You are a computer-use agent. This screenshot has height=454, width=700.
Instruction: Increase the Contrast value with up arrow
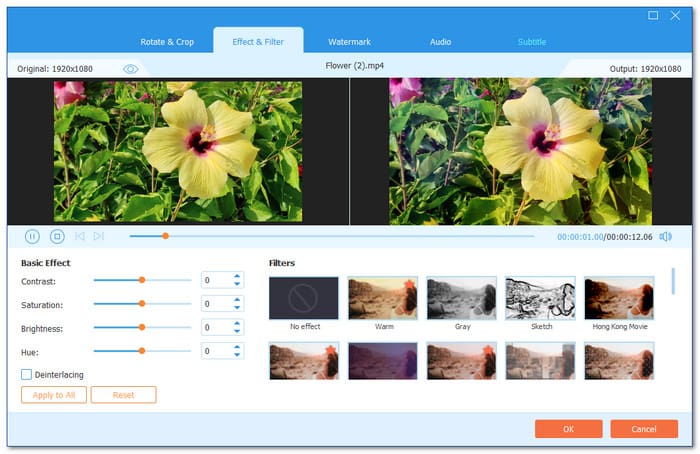coord(237,276)
